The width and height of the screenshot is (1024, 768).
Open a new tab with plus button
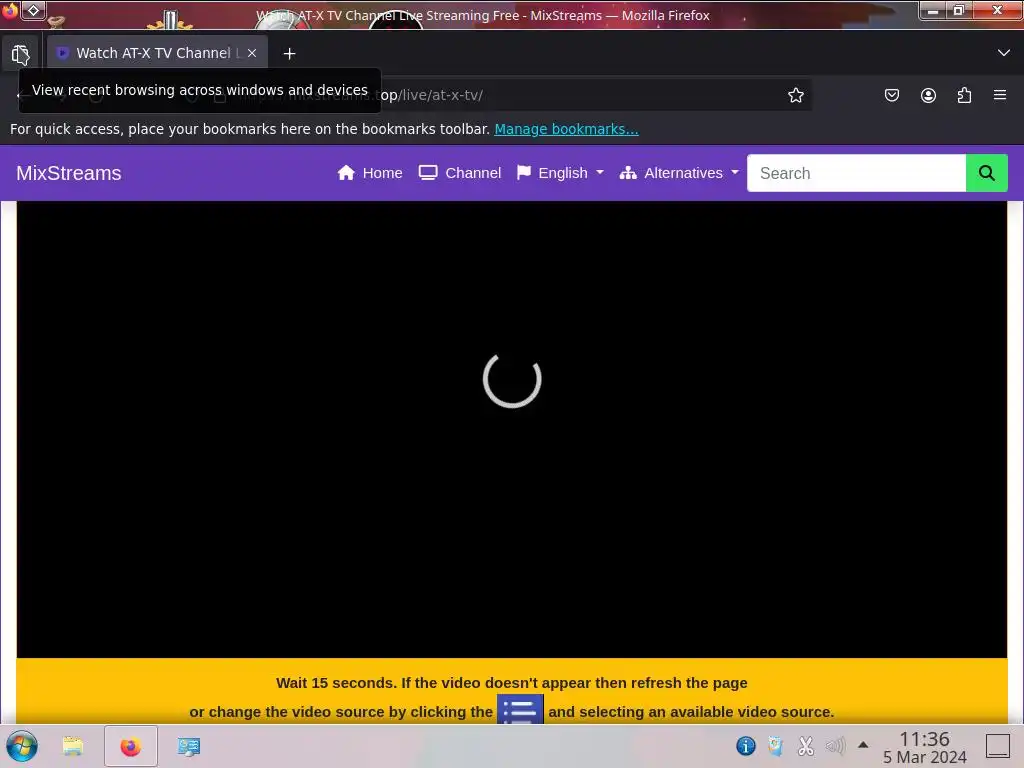point(289,54)
